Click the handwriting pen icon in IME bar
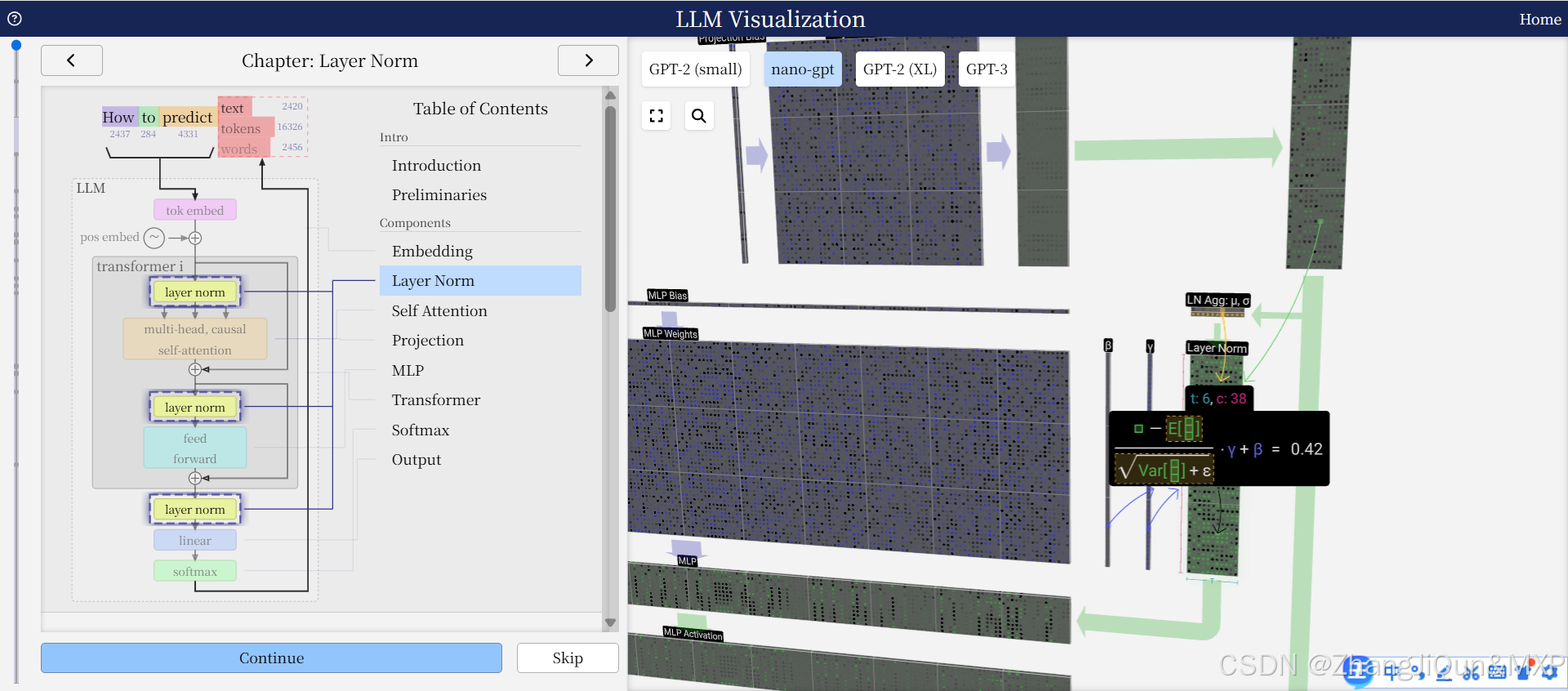 click(1444, 673)
